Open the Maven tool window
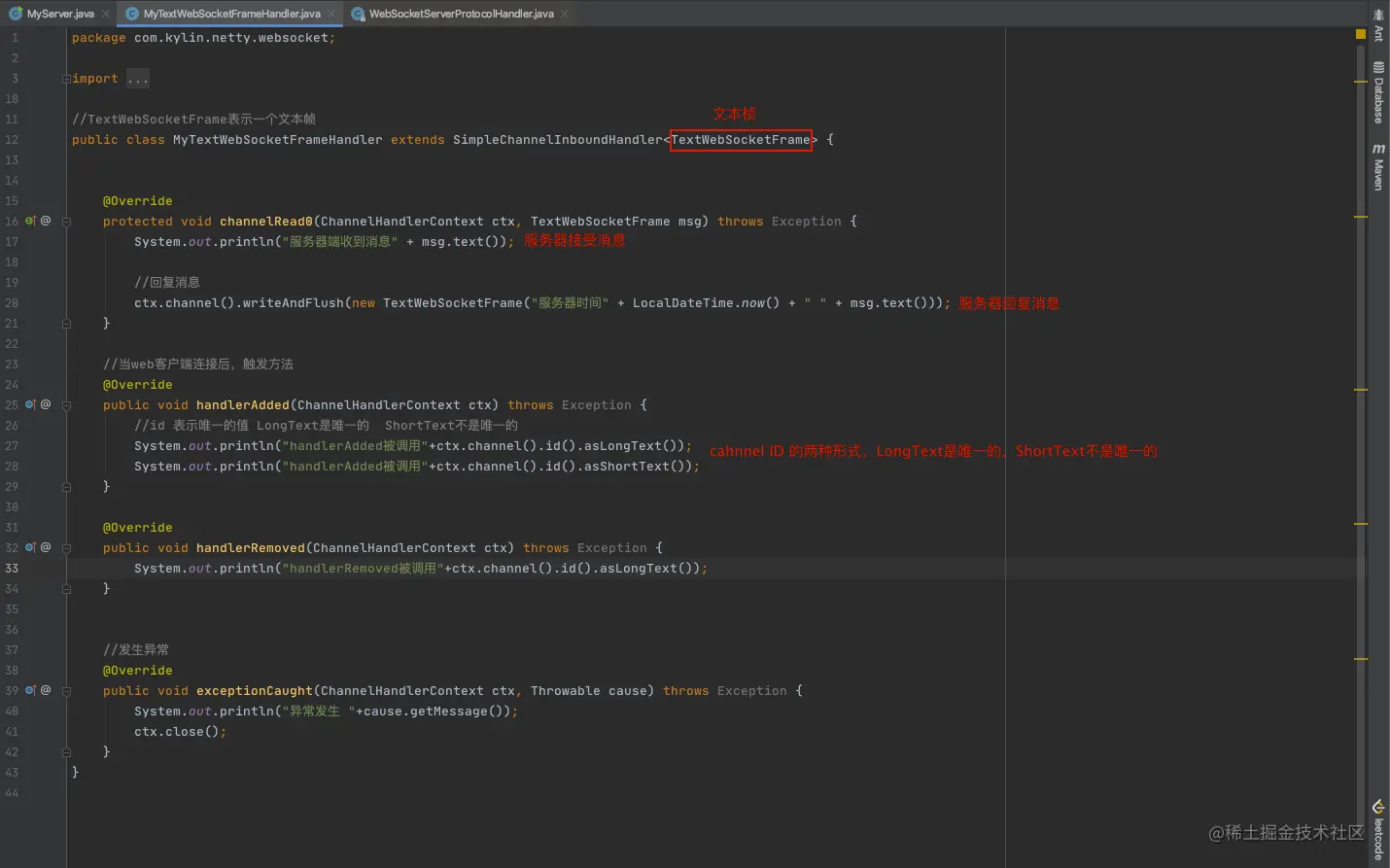This screenshot has height=868, width=1390. 1378,167
